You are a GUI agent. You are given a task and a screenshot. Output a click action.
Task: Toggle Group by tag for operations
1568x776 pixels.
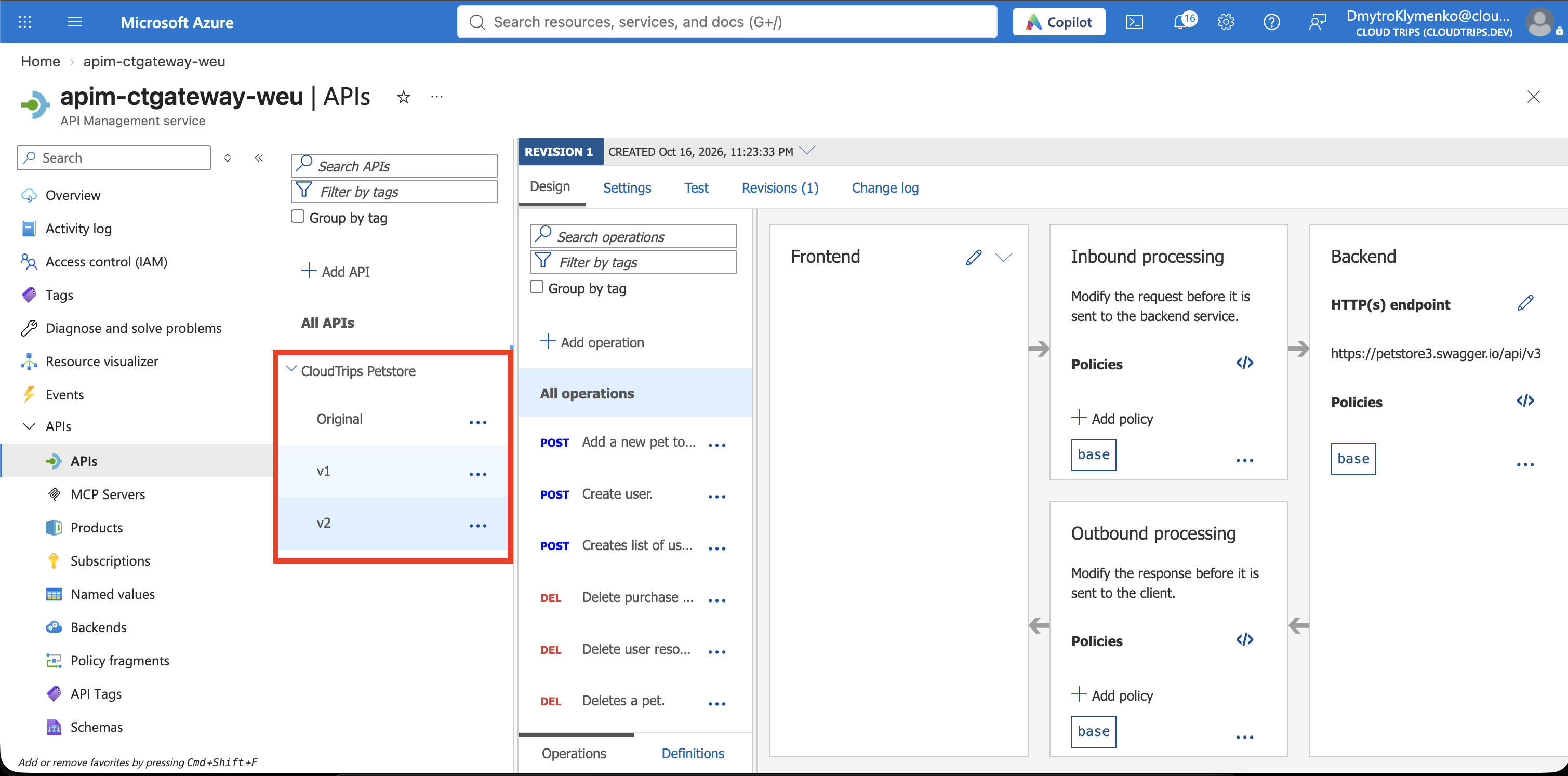pos(537,287)
